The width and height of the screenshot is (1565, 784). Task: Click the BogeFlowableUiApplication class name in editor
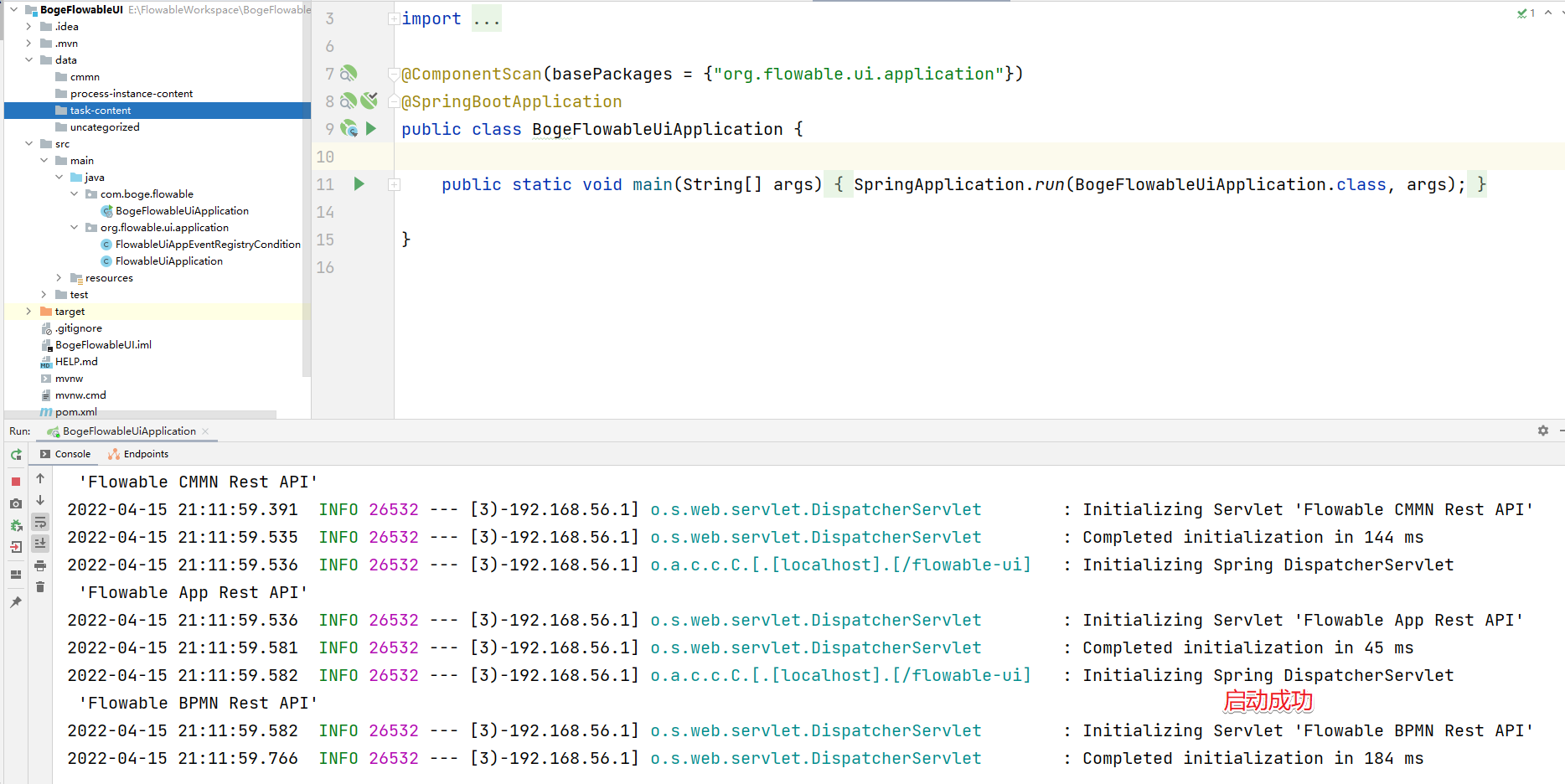pos(658,129)
